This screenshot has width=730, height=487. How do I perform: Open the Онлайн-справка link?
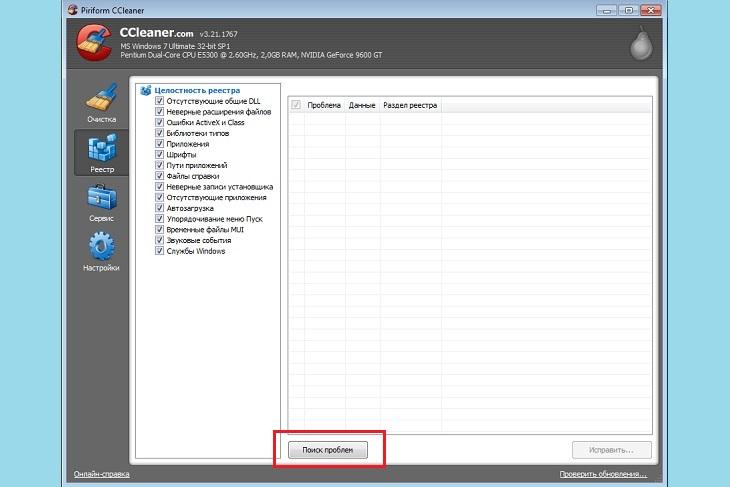(x=101, y=474)
